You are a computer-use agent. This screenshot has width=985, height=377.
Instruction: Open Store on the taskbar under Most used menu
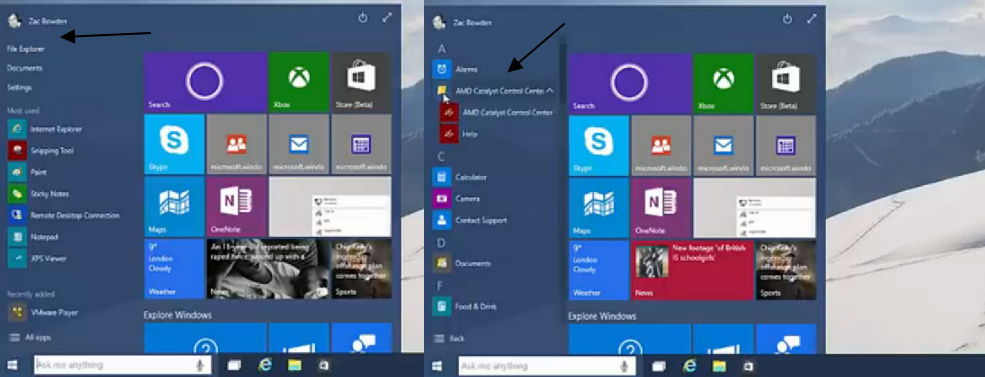pos(324,365)
